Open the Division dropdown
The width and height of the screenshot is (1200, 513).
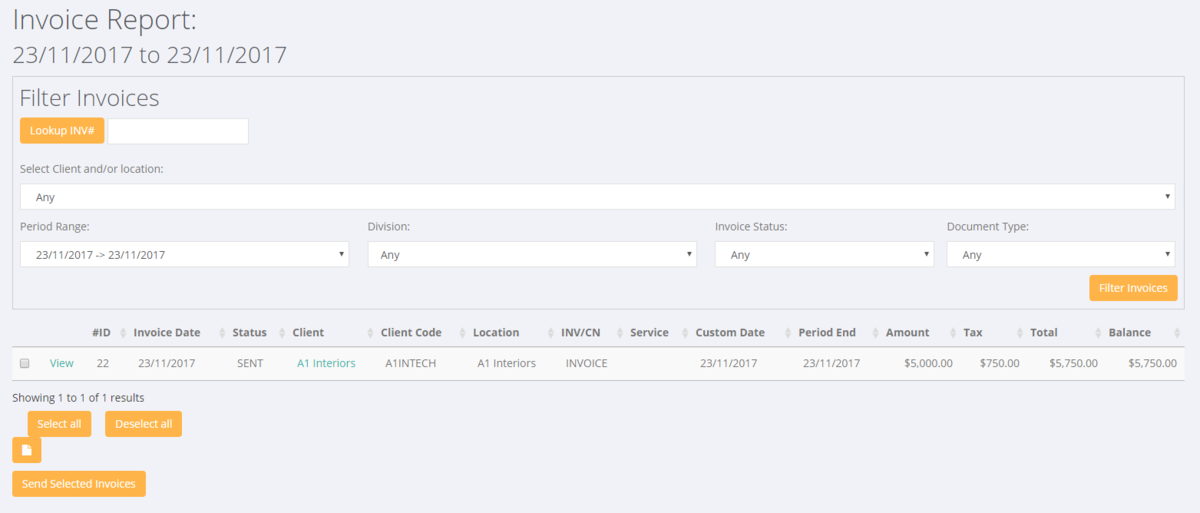pos(531,255)
